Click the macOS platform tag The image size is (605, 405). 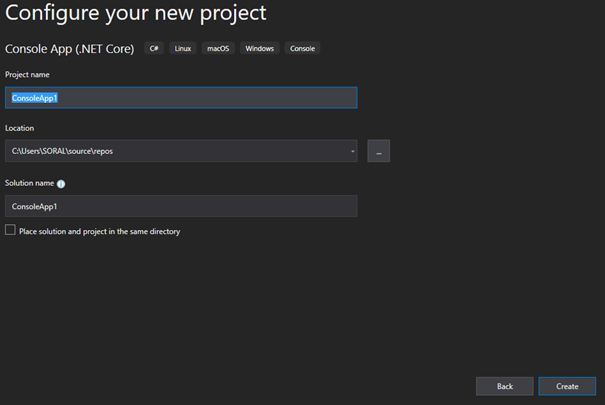pos(218,48)
